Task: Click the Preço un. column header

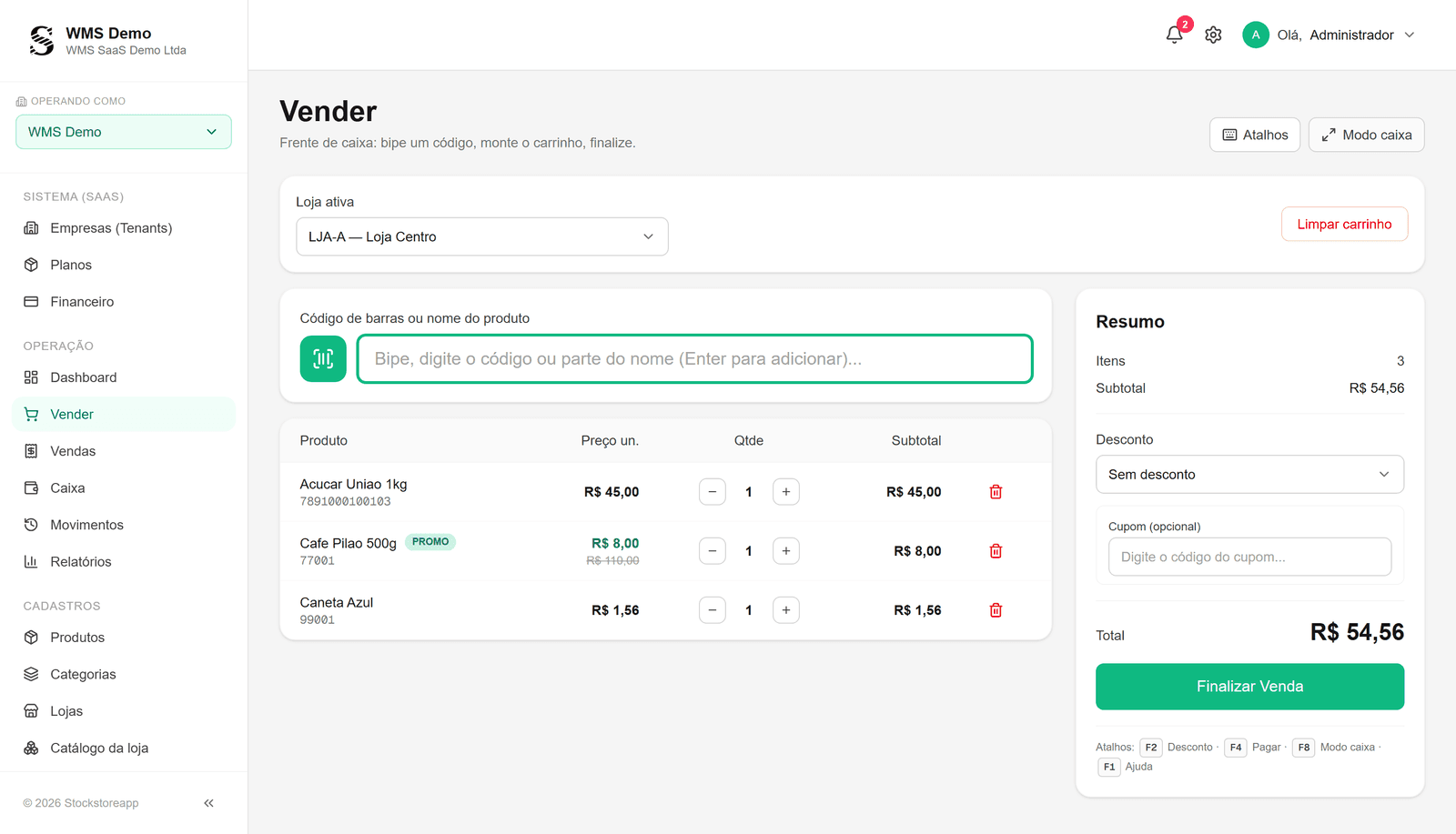Action: [x=610, y=440]
